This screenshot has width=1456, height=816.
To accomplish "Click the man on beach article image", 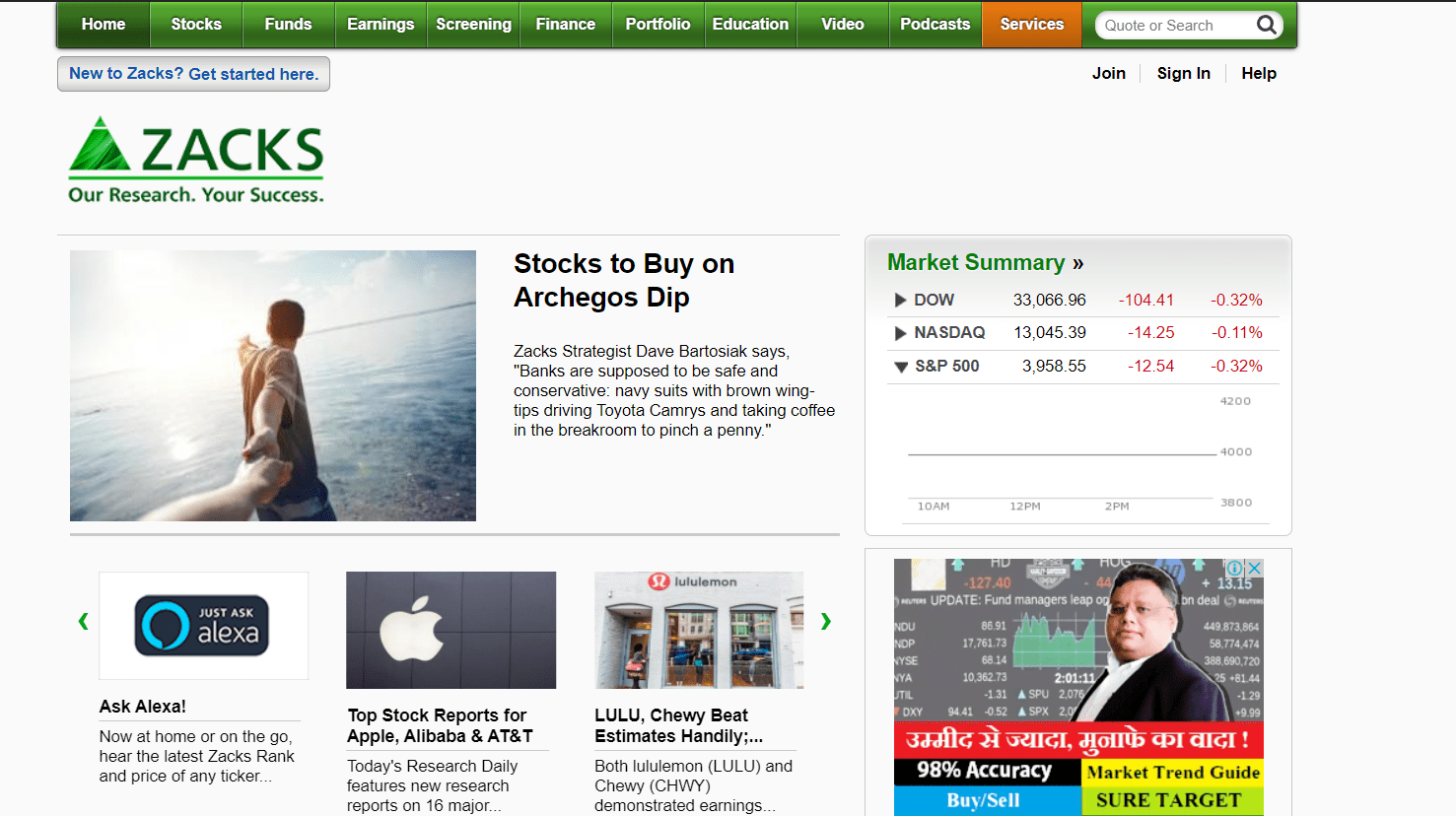I will [273, 385].
